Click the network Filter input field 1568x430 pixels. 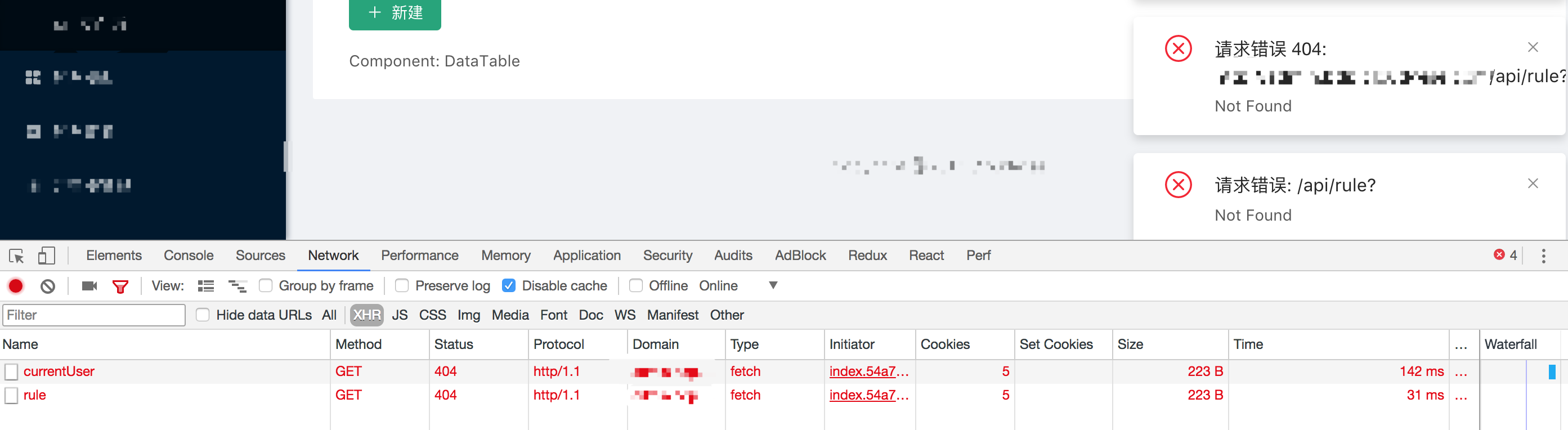95,315
